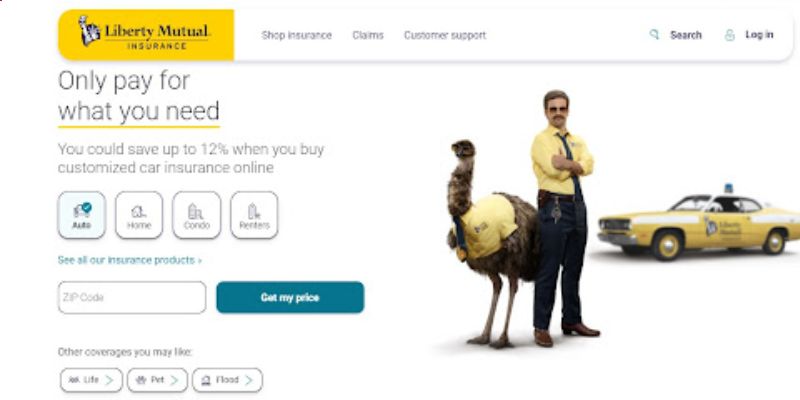Screen dimensions: 800x400
Task: Click the Flood coverage icon
Action: (206, 380)
